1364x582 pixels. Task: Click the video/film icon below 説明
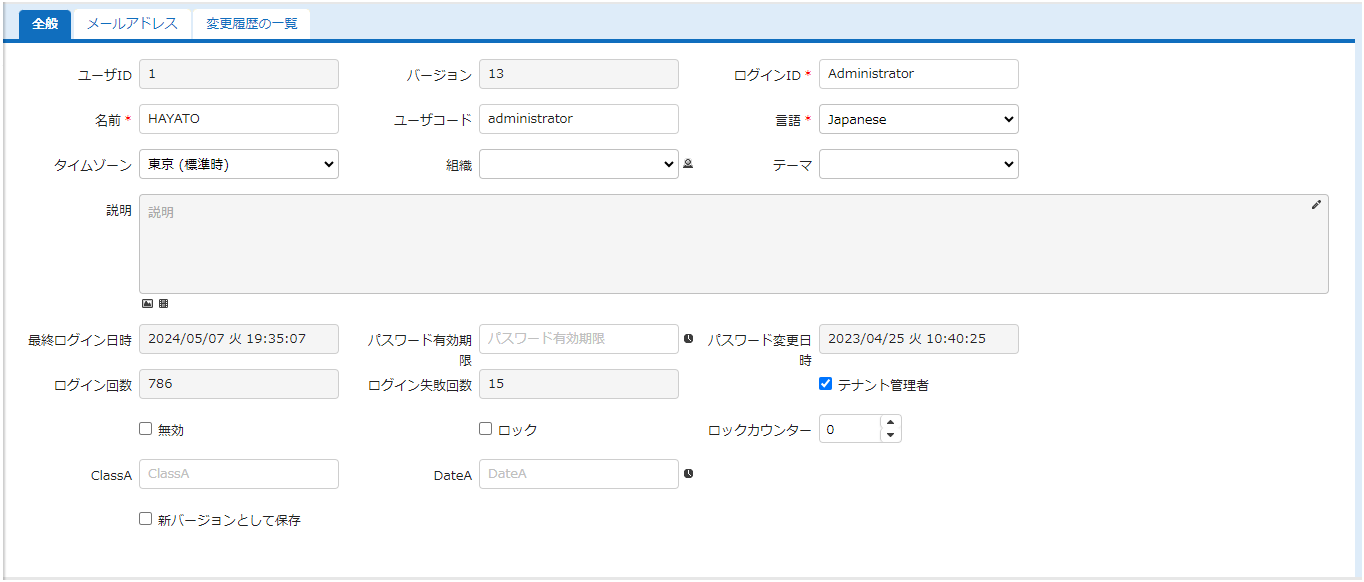[163, 303]
